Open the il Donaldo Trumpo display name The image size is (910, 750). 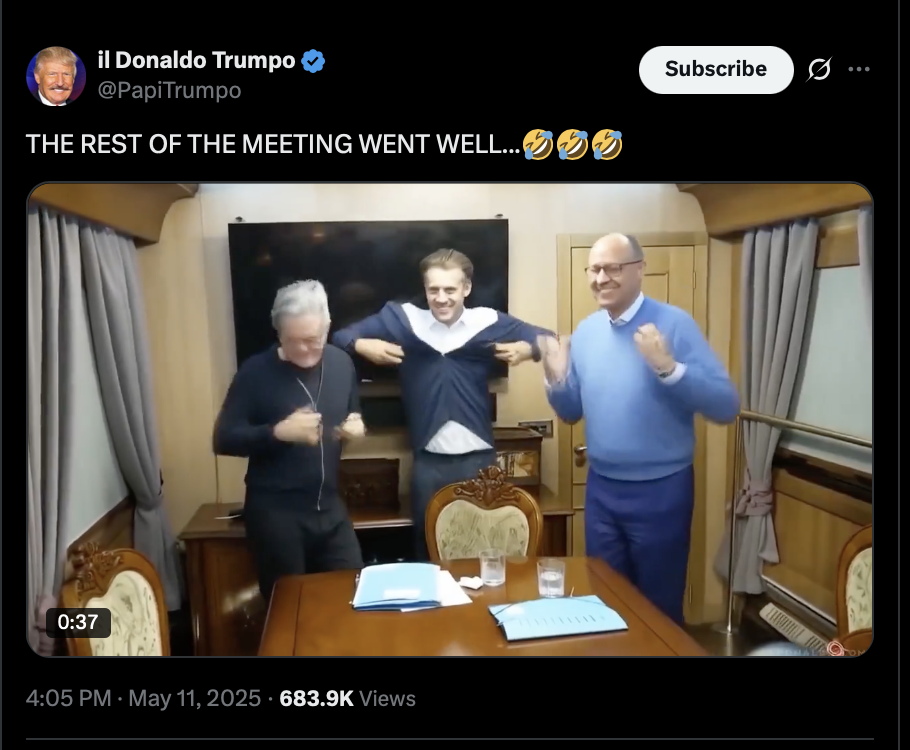click(x=197, y=60)
